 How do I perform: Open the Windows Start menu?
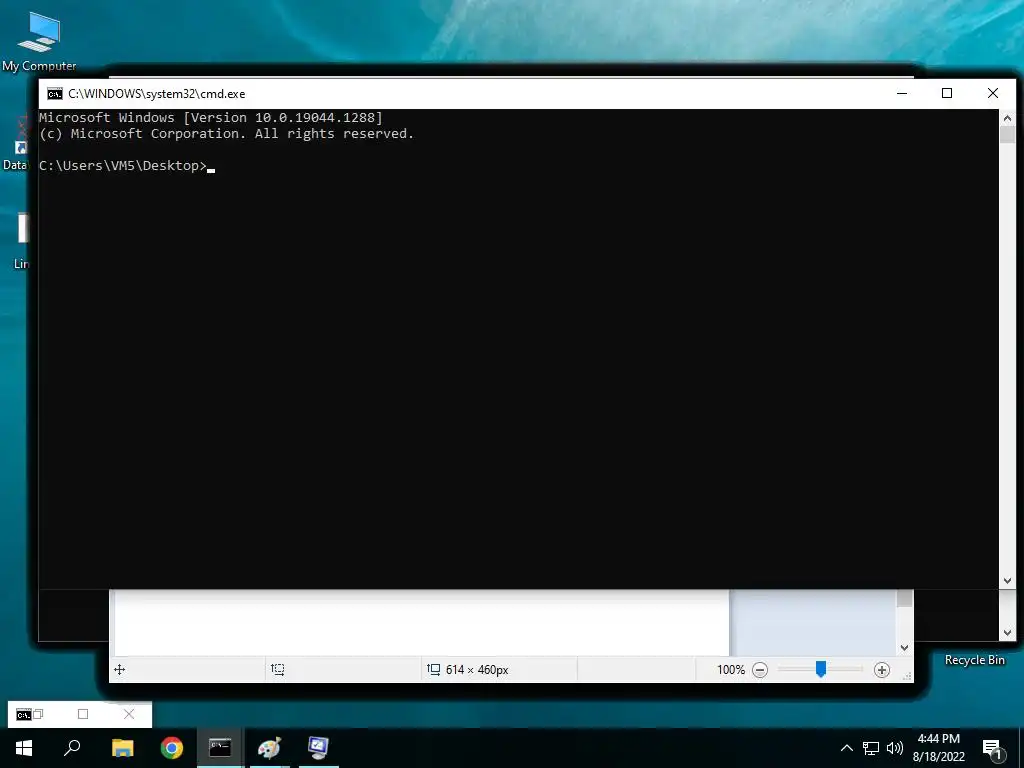pyautogui.click(x=24, y=748)
